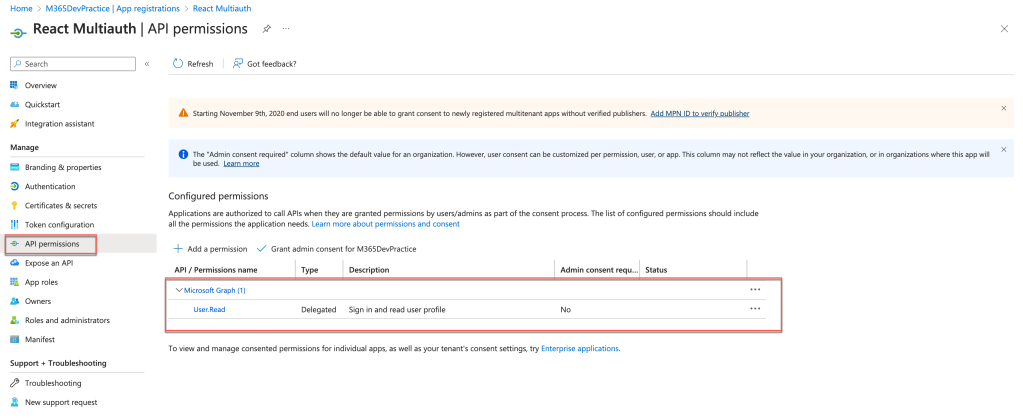This screenshot has height=419, width=1023.
Task: Open ellipsis menu for Microsoft Graph row
Action: pos(755,290)
